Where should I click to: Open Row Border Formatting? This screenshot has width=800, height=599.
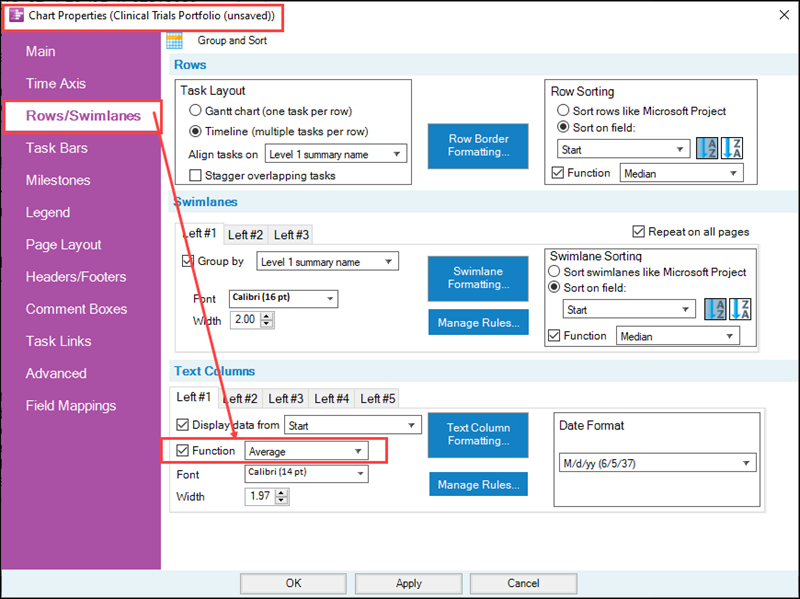click(x=477, y=146)
